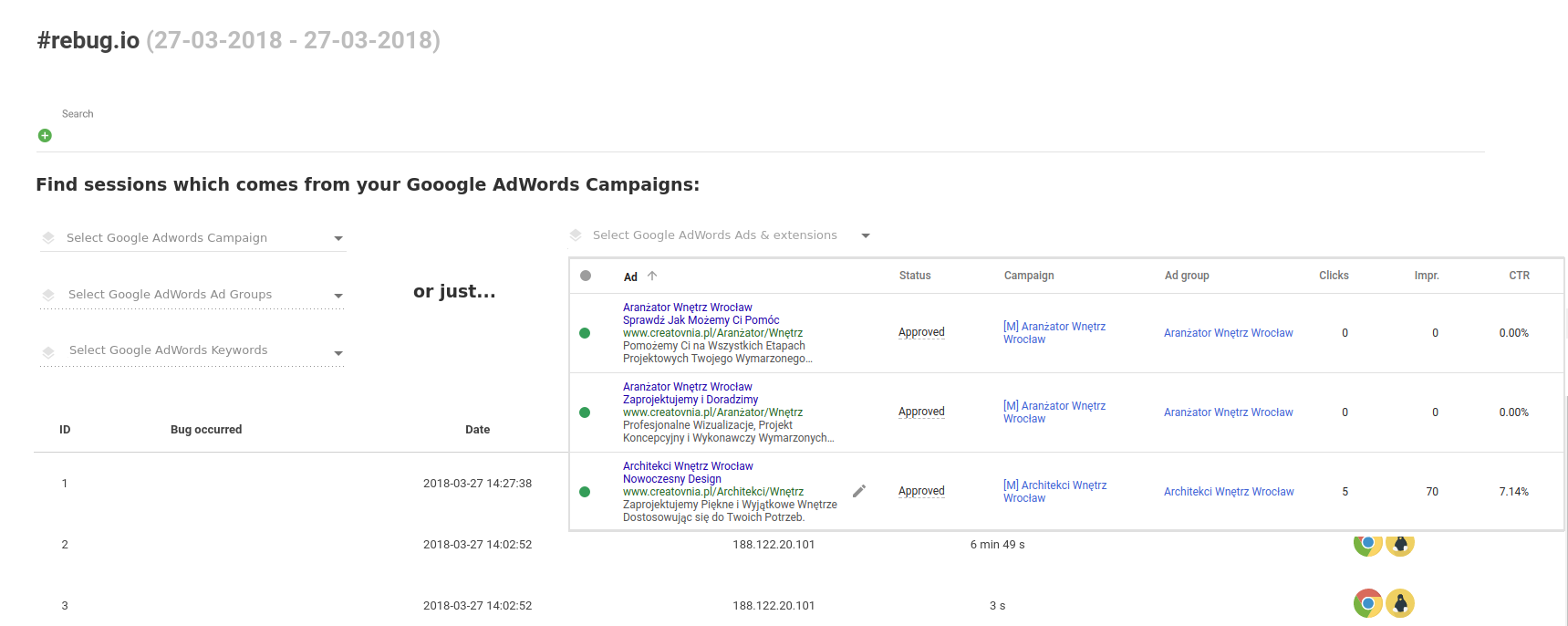The height and width of the screenshot is (626, 1568).
Task: Open the Select Google AdWords Ad Groups dropdown
Action: [x=192, y=295]
